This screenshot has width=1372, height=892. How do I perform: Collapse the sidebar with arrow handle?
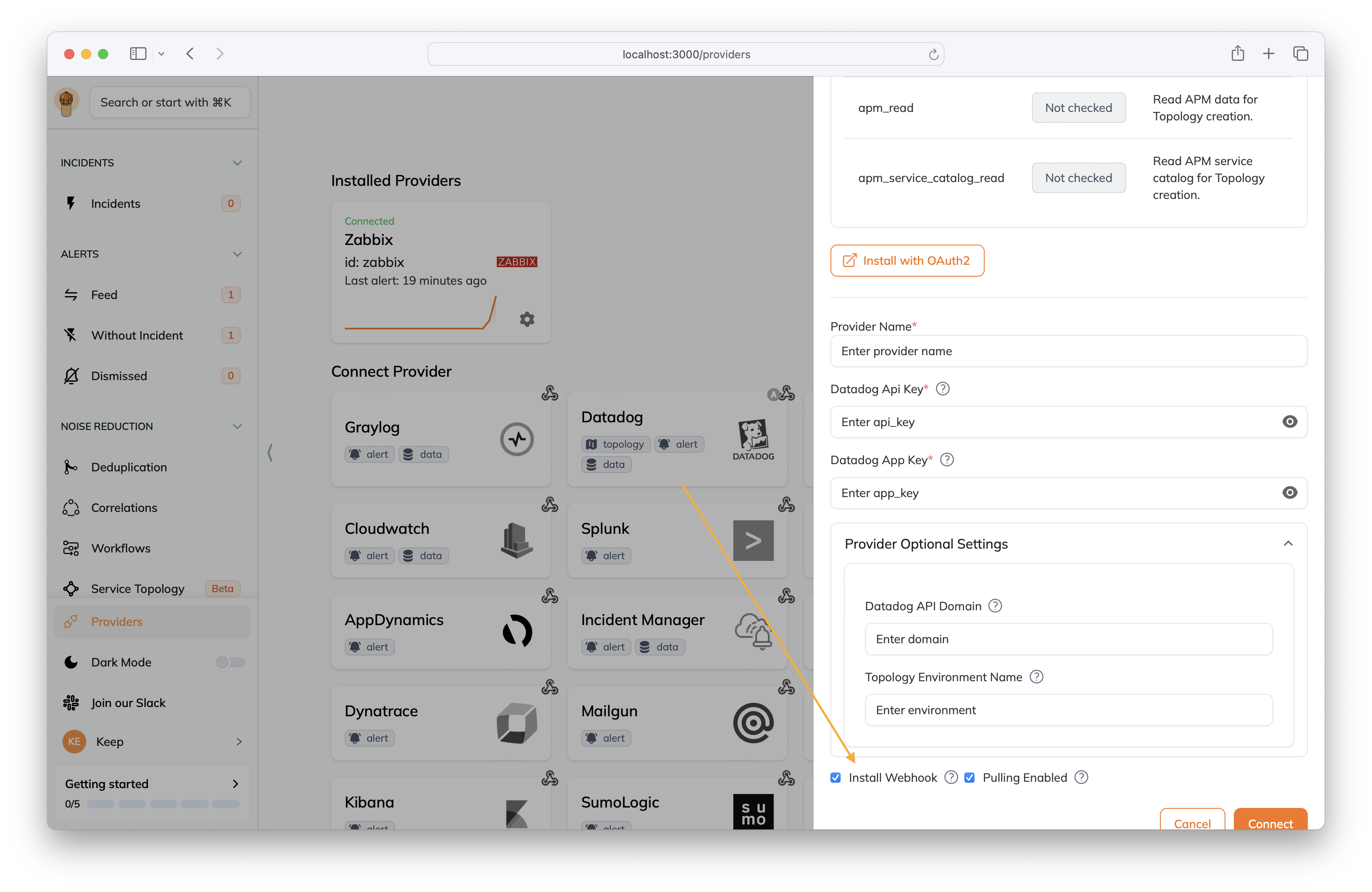[270, 452]
